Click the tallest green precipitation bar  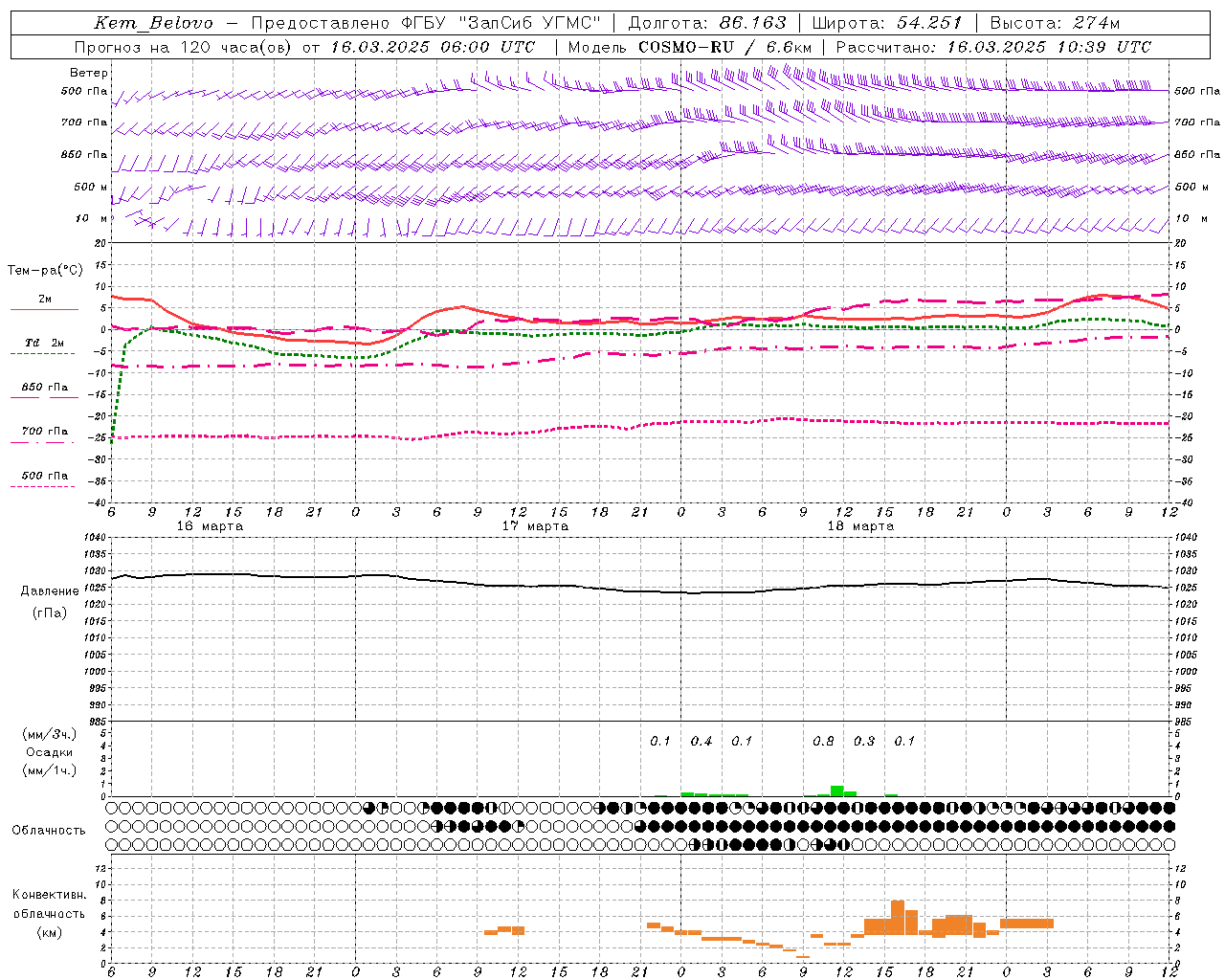coord(837,791)
